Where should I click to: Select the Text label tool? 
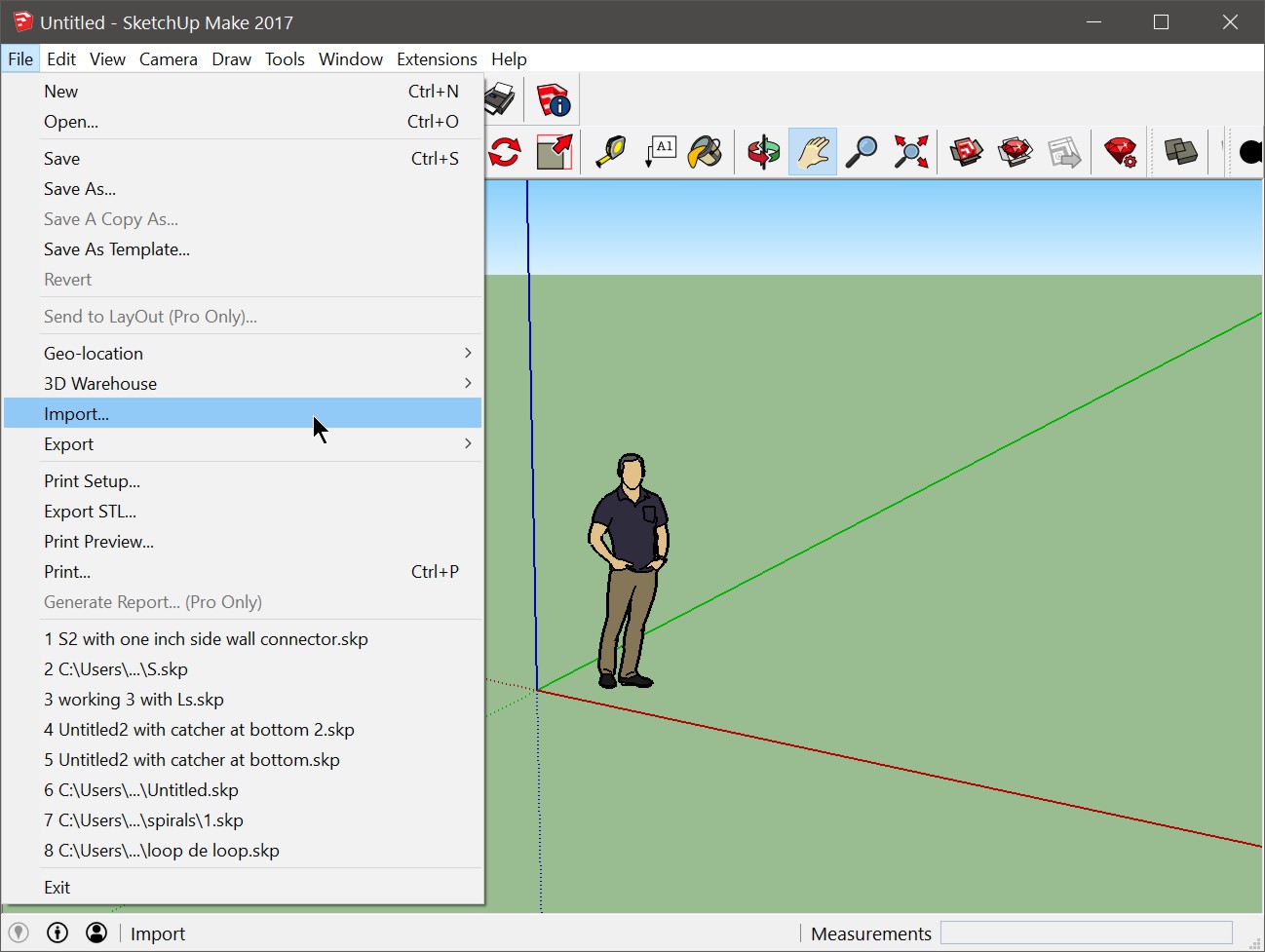pyautogui.click(x=661, y=152)
